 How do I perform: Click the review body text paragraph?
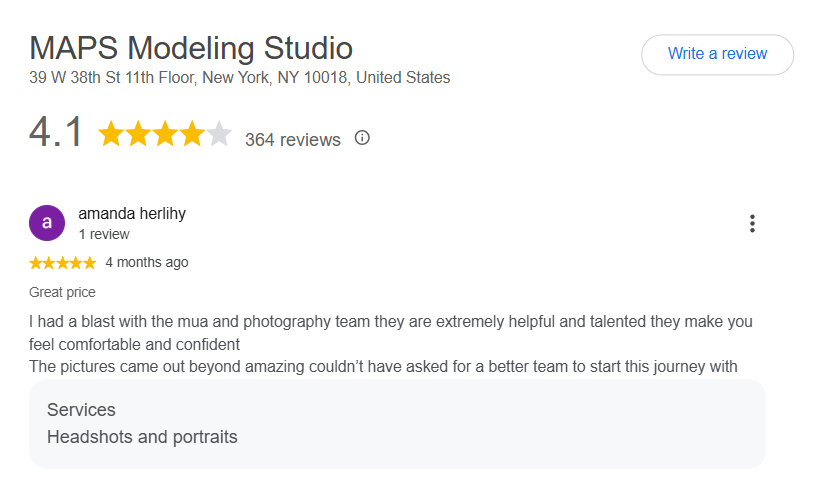[390, 344]
